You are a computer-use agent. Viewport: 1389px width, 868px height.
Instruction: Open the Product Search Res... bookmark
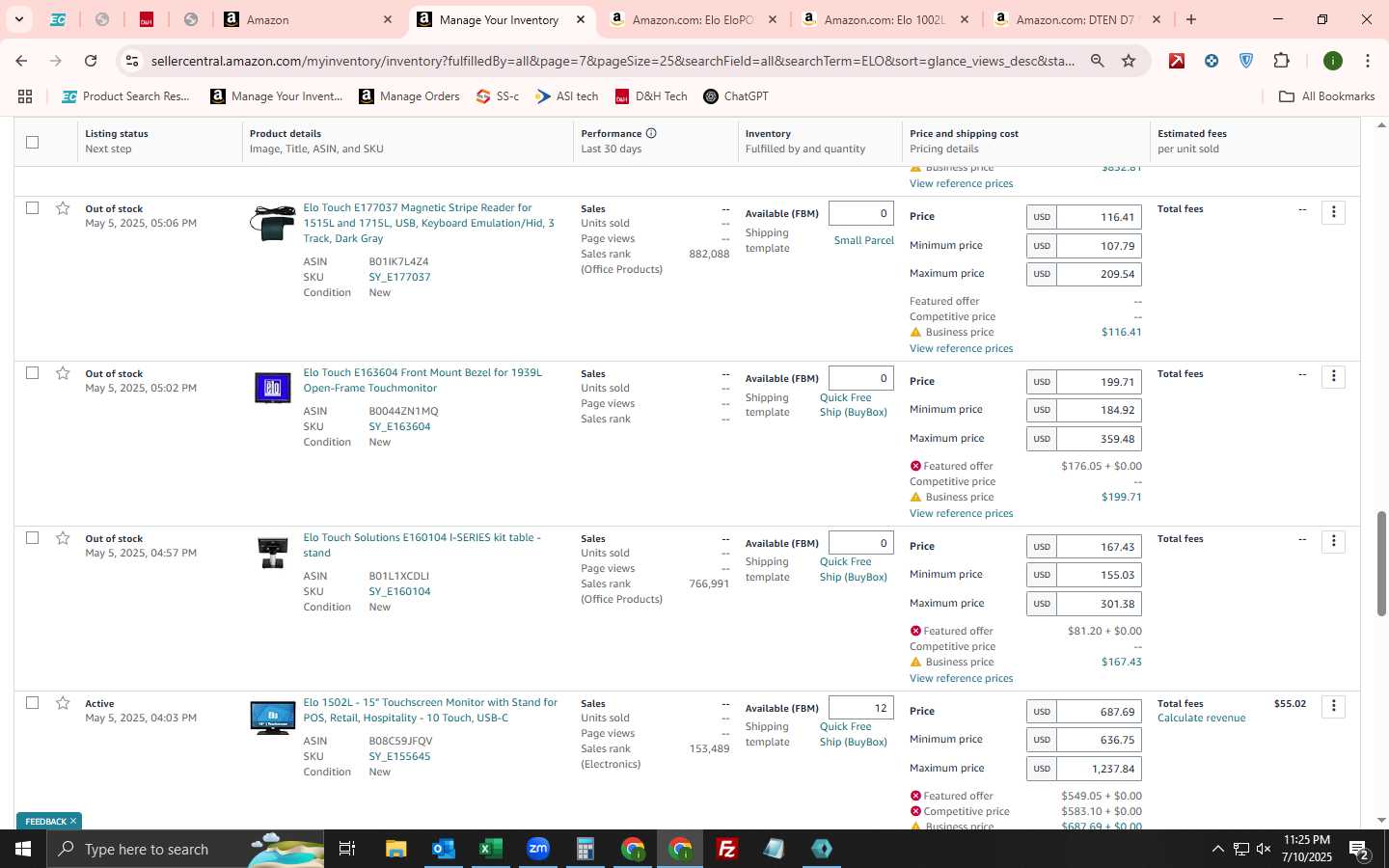pos(125,96)
